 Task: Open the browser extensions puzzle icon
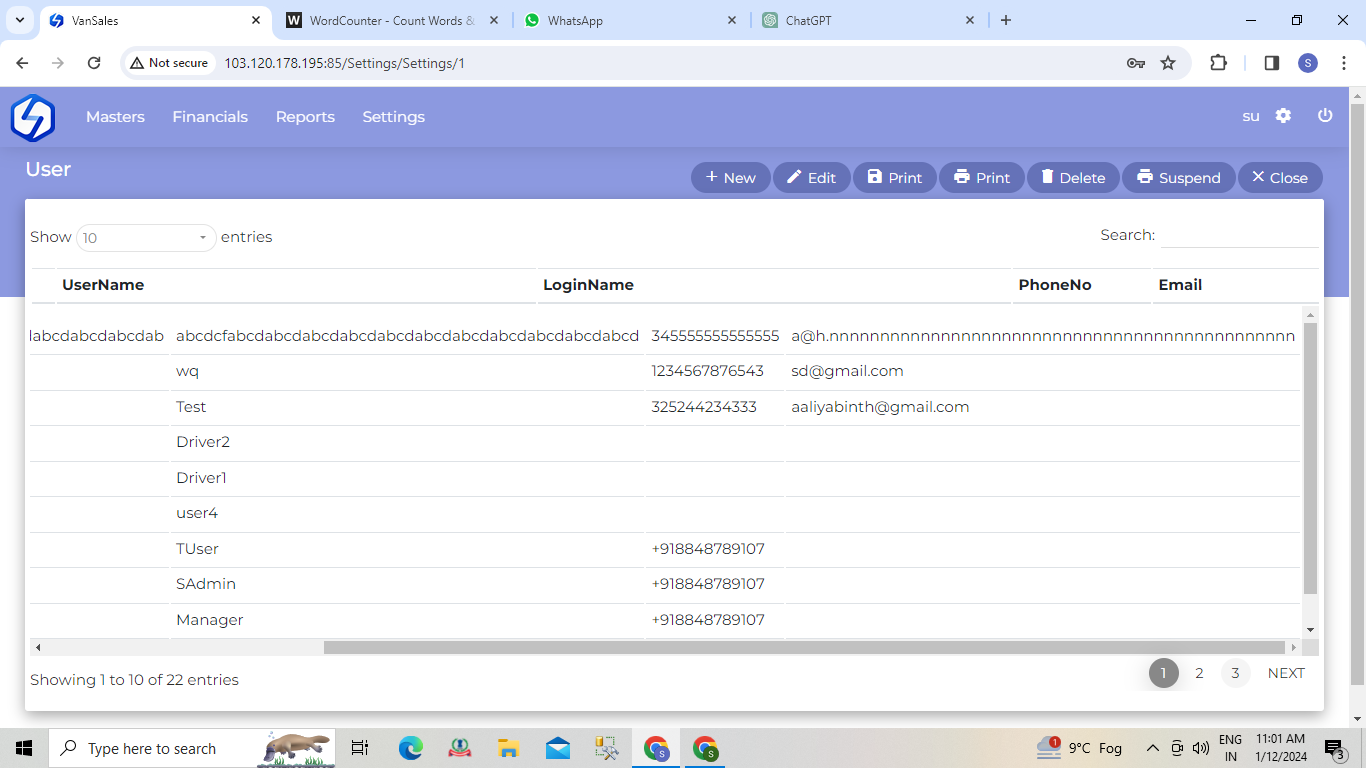point(1218,63)
